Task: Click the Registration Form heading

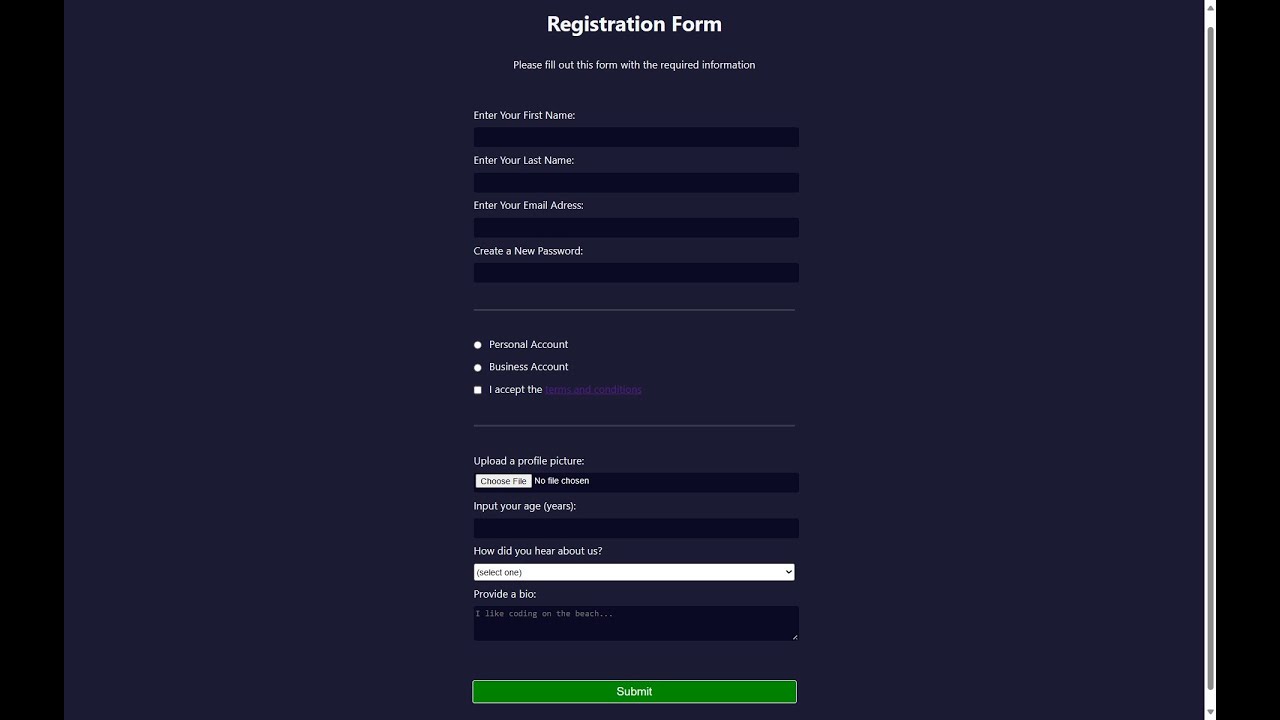Action: [x=634, y=24]
